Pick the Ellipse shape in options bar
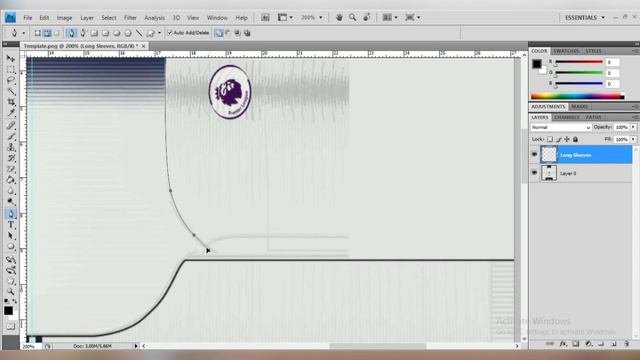640x360 pixels. coord(117,33)
